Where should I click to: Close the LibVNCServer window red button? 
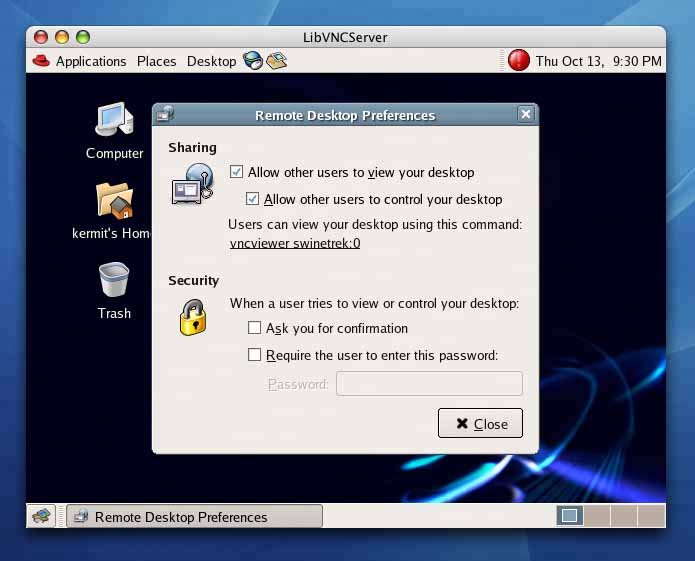coord(41,37)
